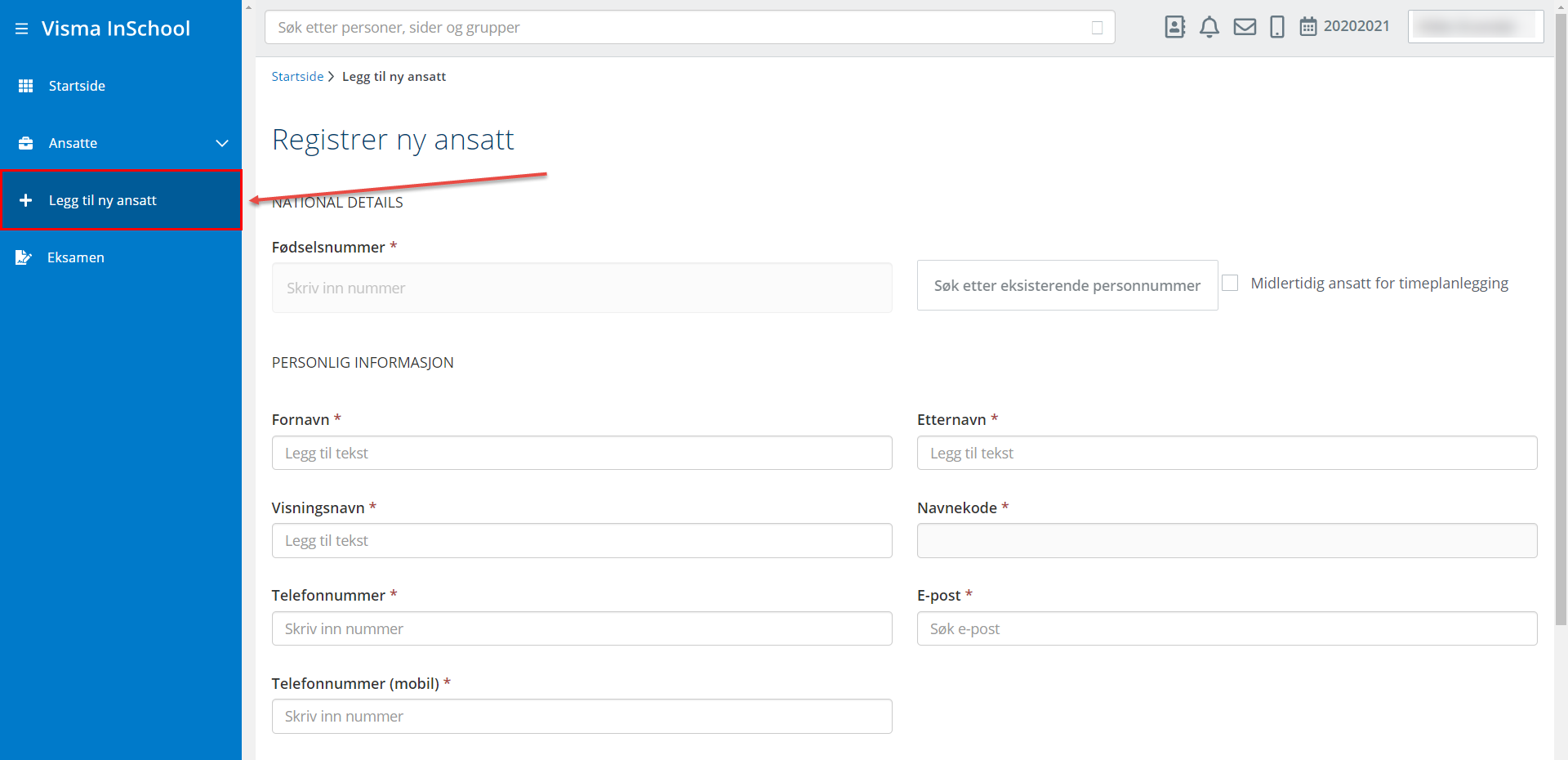This screenshot has width=1568, height=760.
Task: Focus the top search field for persons
Action: coord(689,27)
